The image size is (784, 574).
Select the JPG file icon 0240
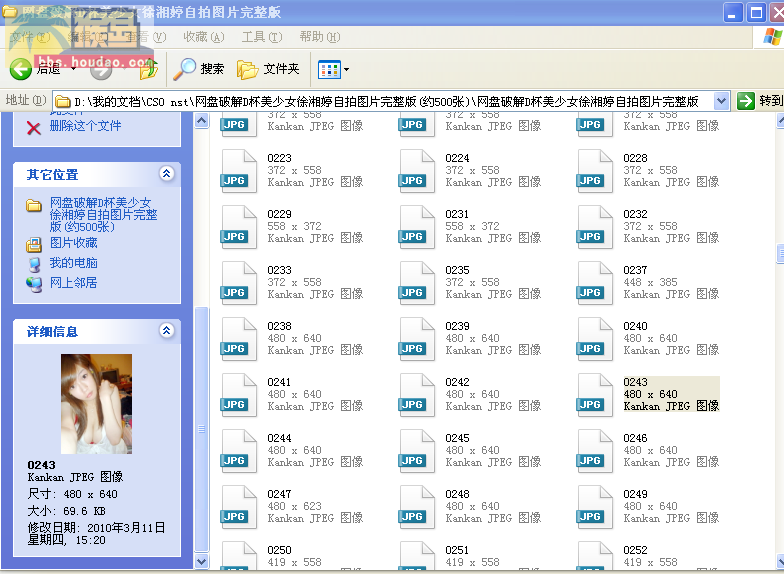(x=595, y=339)
